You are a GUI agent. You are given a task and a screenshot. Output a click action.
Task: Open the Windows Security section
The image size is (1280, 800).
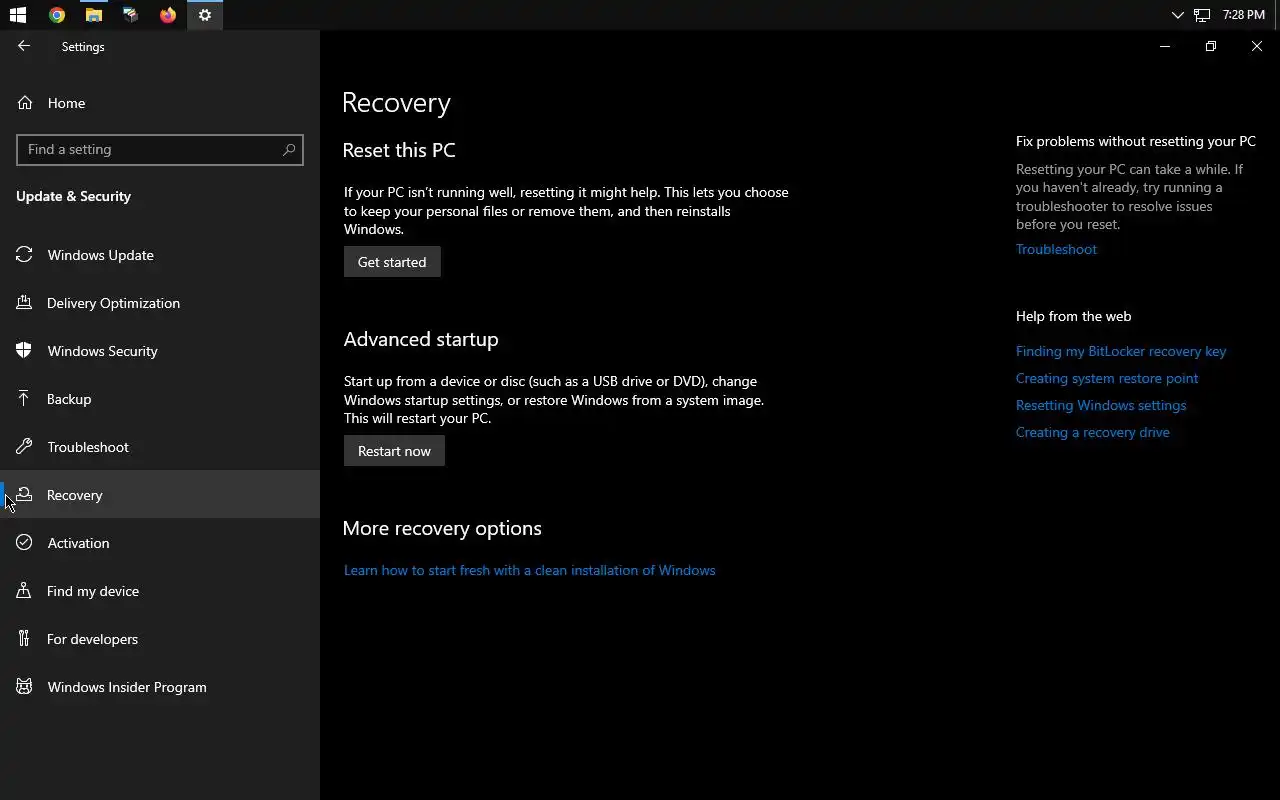click(x=160, y=351)
